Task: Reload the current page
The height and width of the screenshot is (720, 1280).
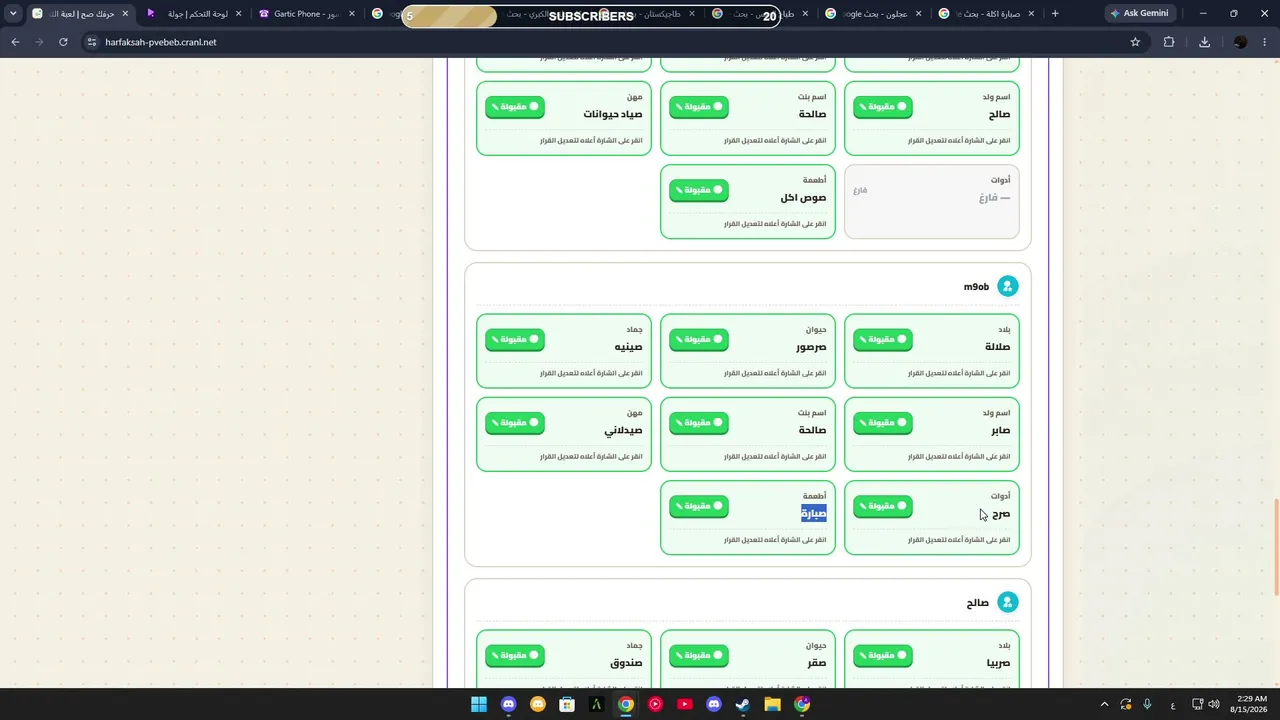Action: pyautogui.click(x=63, y=42)
